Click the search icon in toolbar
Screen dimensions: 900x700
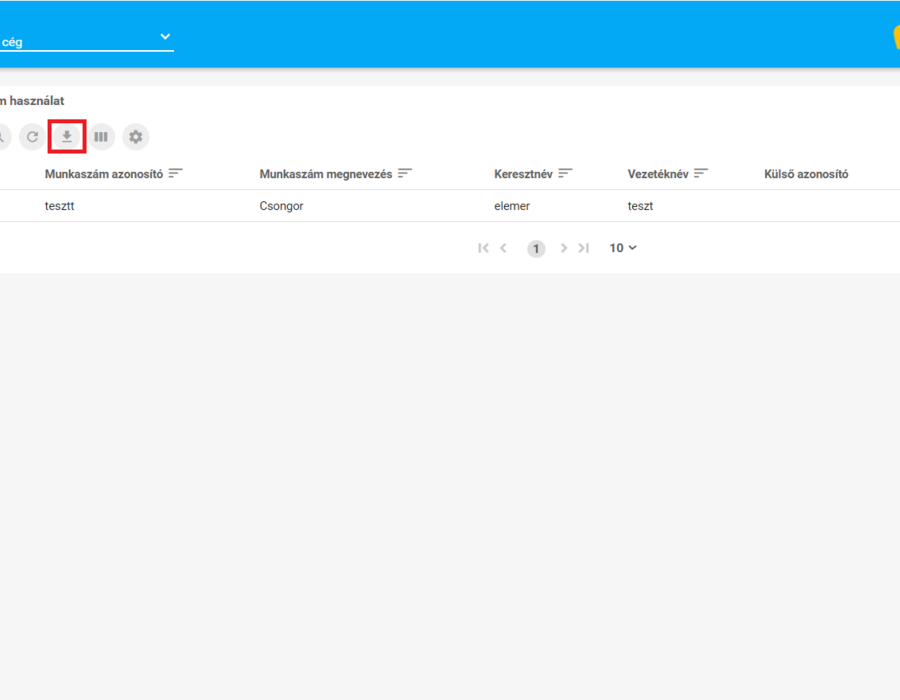tap(3, 137)
